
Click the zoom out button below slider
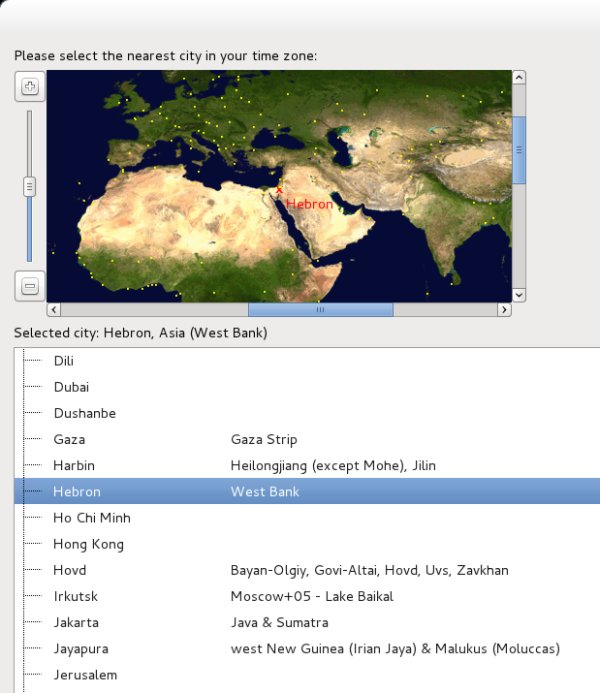tap(29, 286)
